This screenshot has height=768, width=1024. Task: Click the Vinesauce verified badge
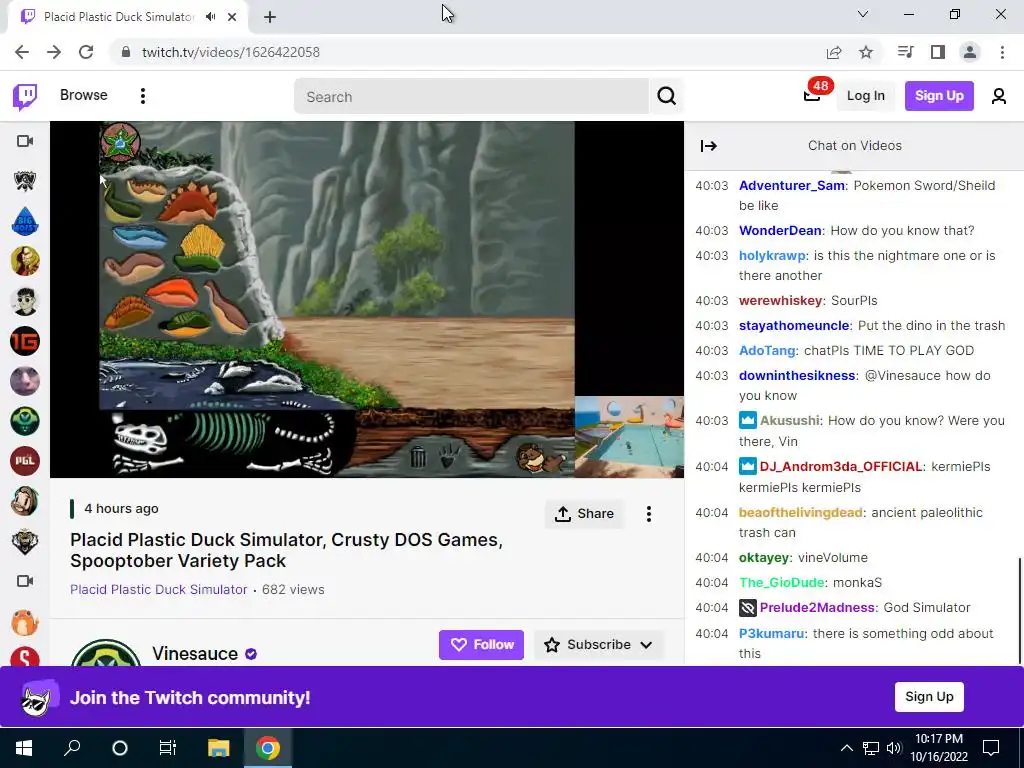tap(251, 654)
